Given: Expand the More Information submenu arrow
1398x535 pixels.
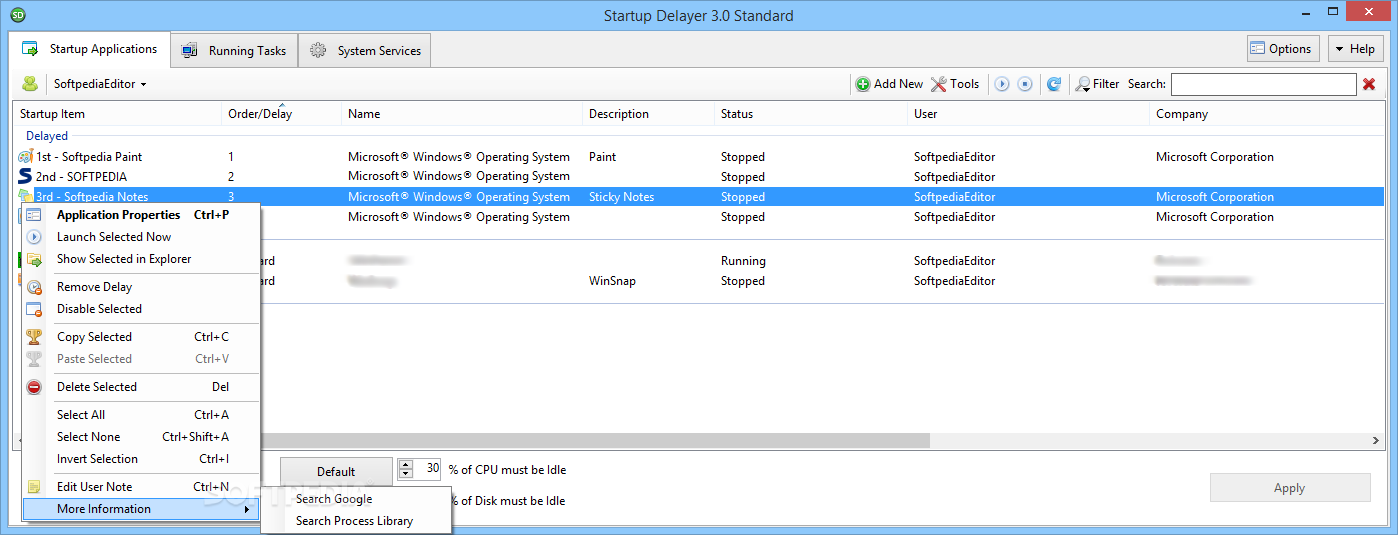Looking at the screenshot, I should 247,509.
